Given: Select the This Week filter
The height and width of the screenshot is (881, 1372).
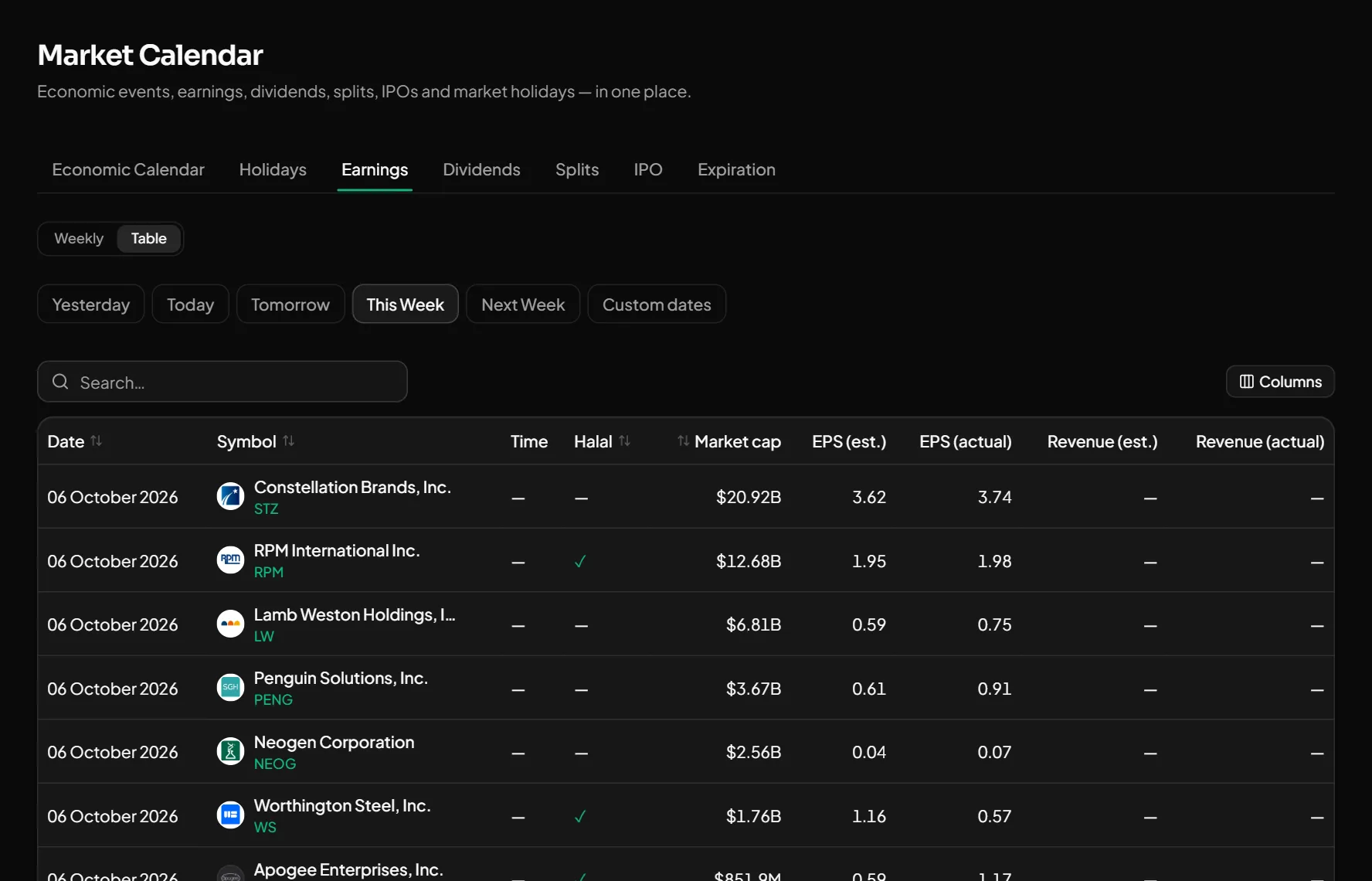Looking at the screenshot, I should [x=406, y=304].
